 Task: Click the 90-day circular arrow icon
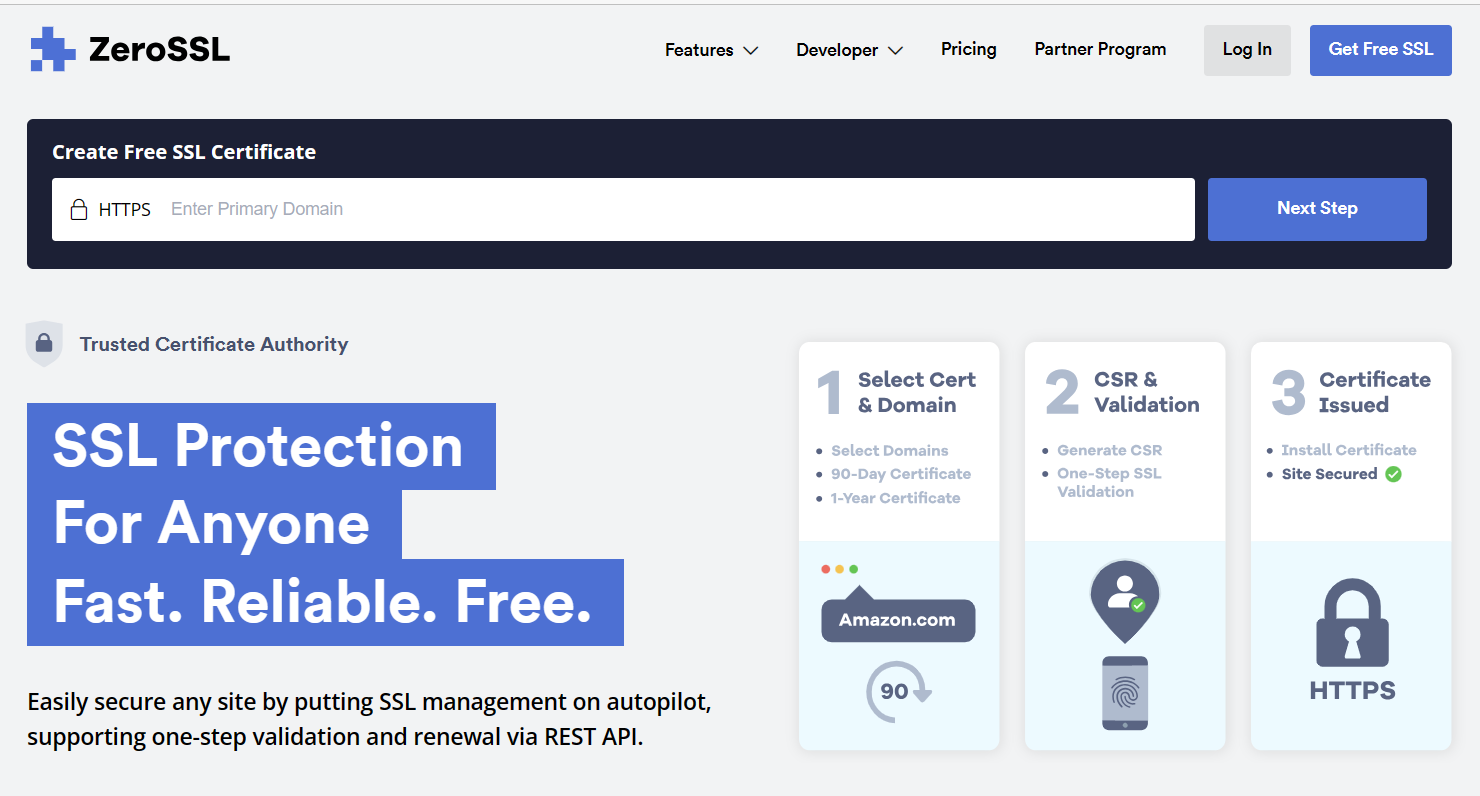point(897,691)
